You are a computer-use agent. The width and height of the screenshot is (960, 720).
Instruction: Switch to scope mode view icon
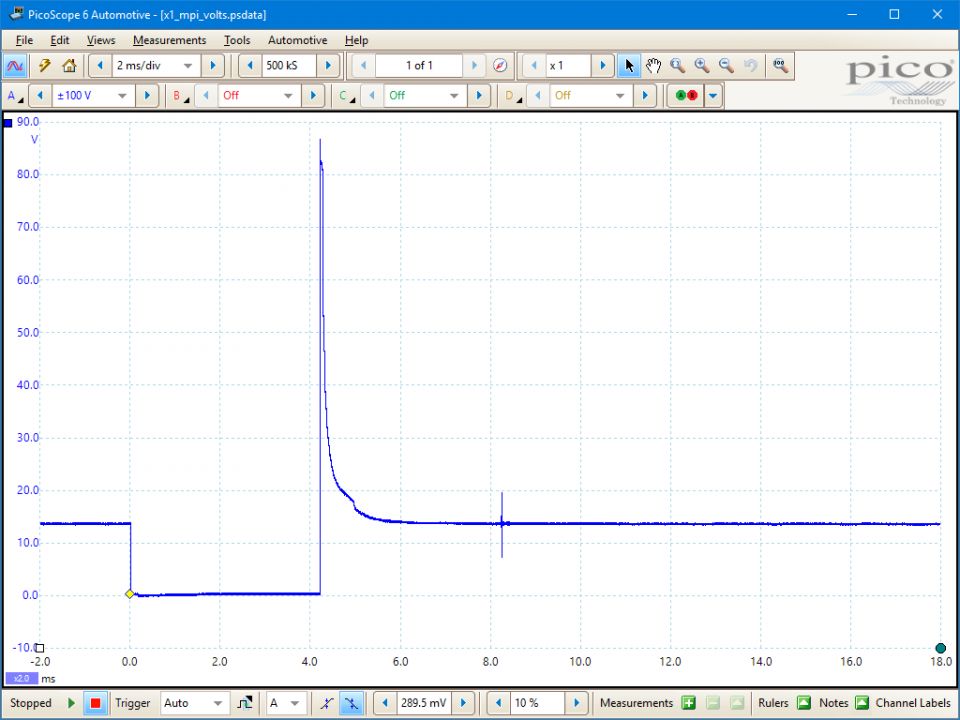click(x=15, y=66)
